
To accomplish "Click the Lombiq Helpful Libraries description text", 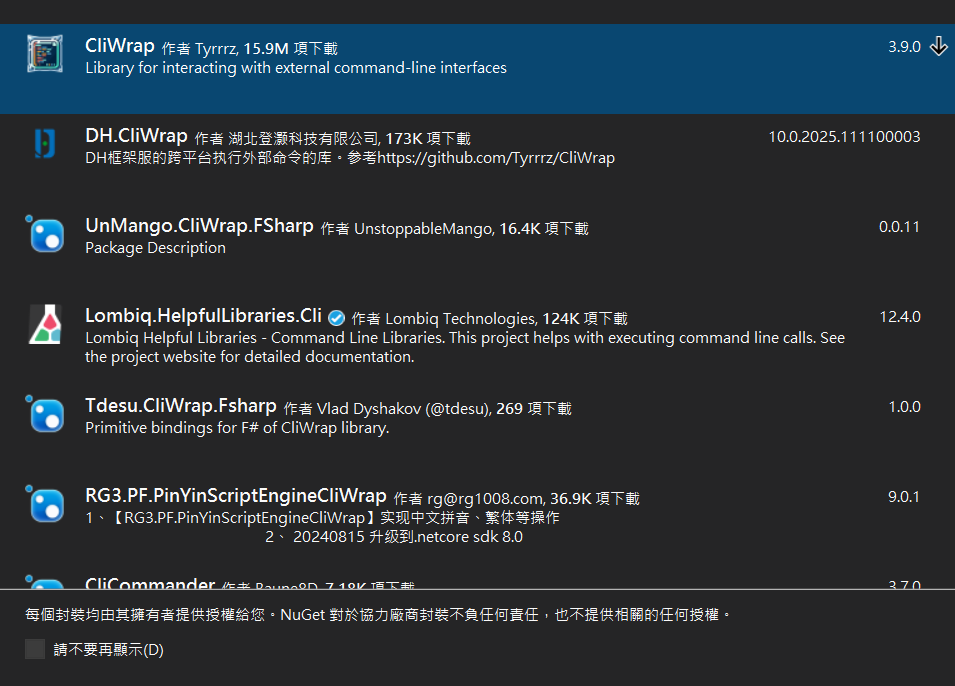I will pyautogui.click(x=465, y=347).
